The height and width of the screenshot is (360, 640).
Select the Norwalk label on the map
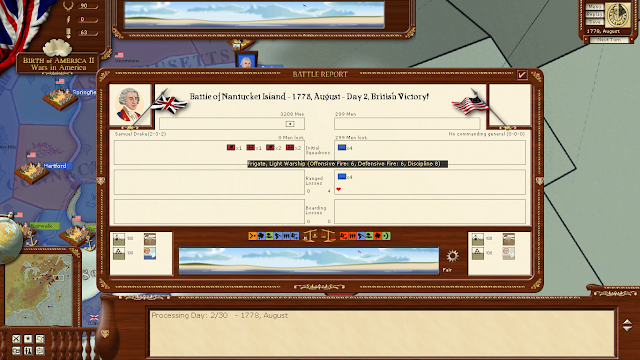click(42, 226)
